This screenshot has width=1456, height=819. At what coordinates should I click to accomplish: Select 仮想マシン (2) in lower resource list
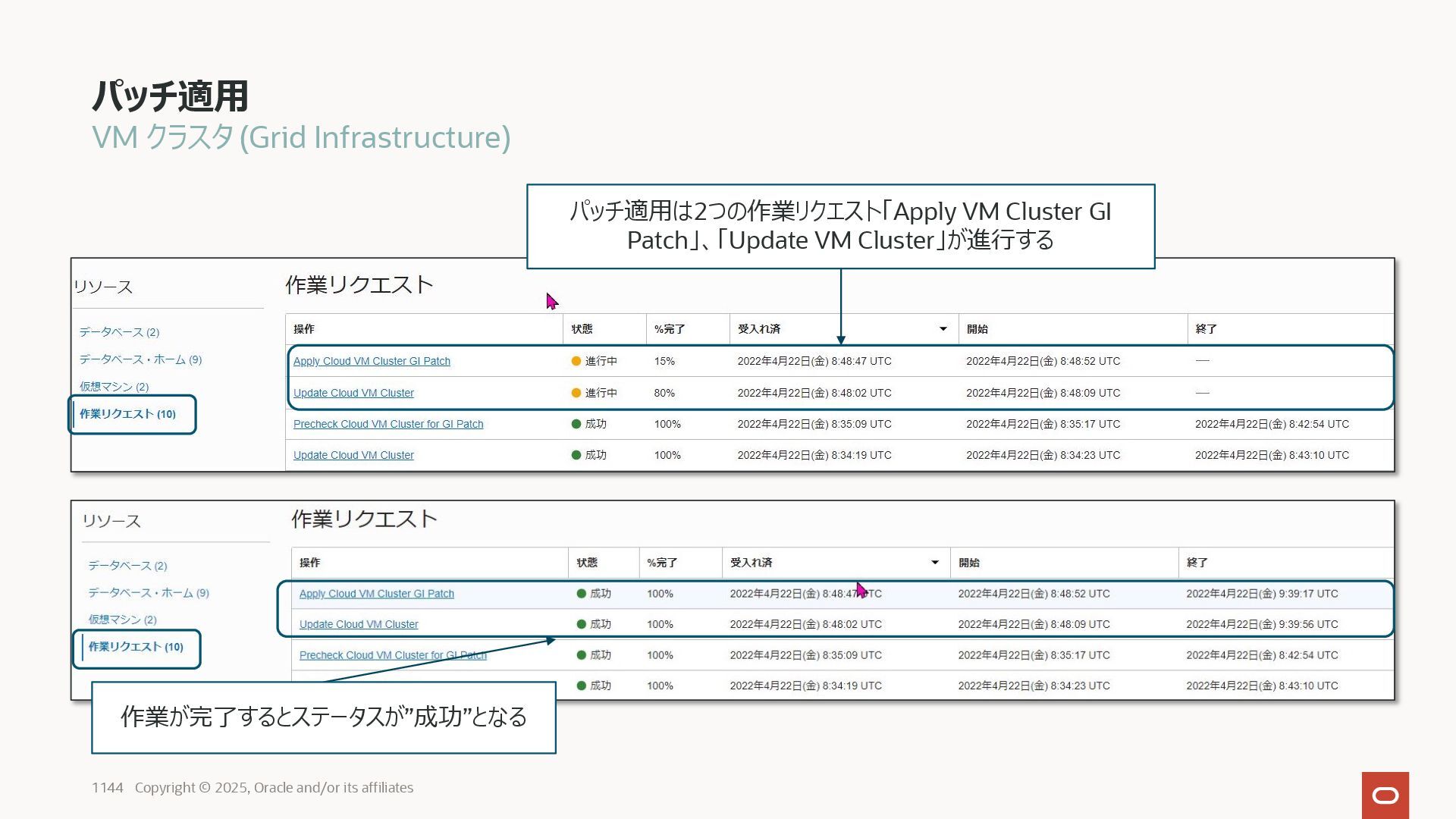122,620
